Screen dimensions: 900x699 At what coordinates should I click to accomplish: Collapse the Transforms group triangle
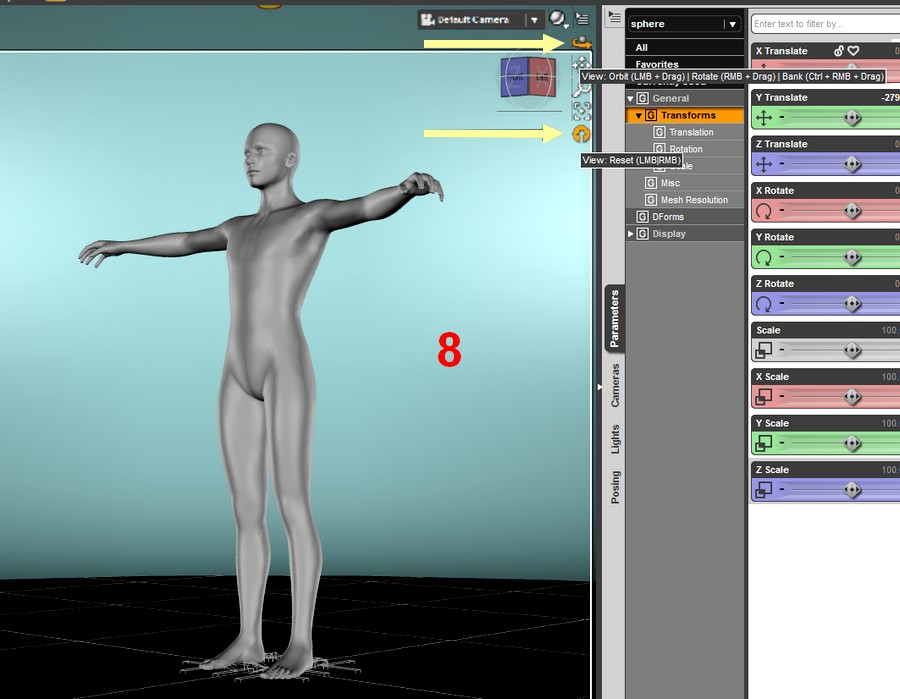pos(638,116)
